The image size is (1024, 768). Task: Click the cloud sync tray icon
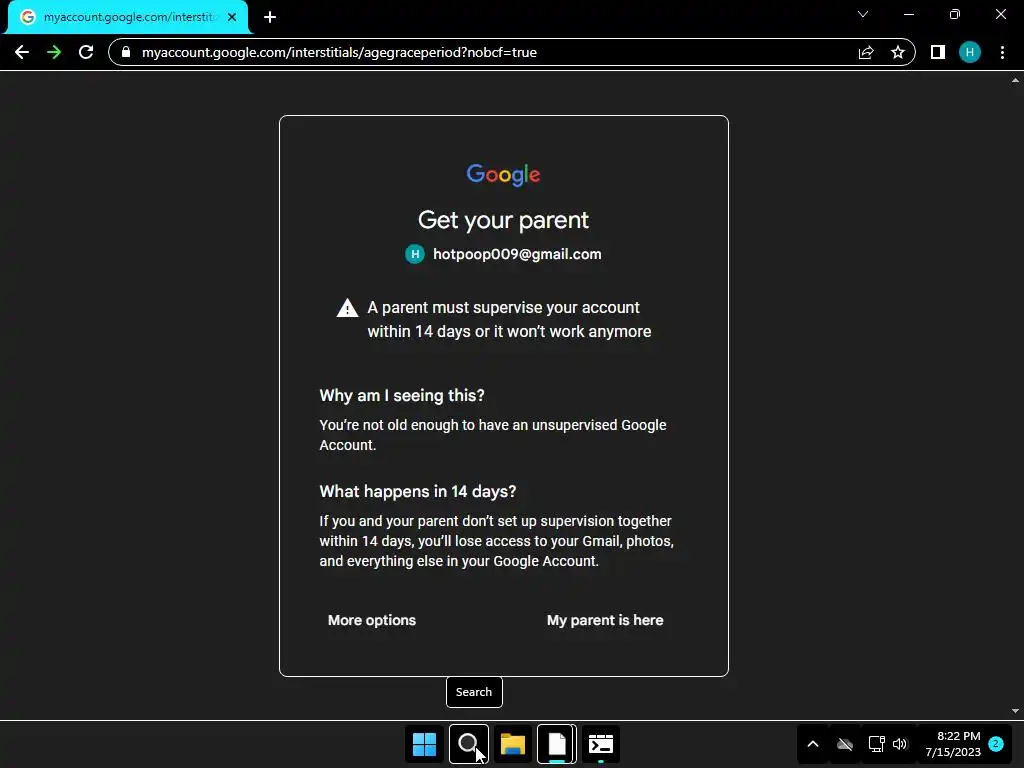pyautogui.click(x=845, y=744)
